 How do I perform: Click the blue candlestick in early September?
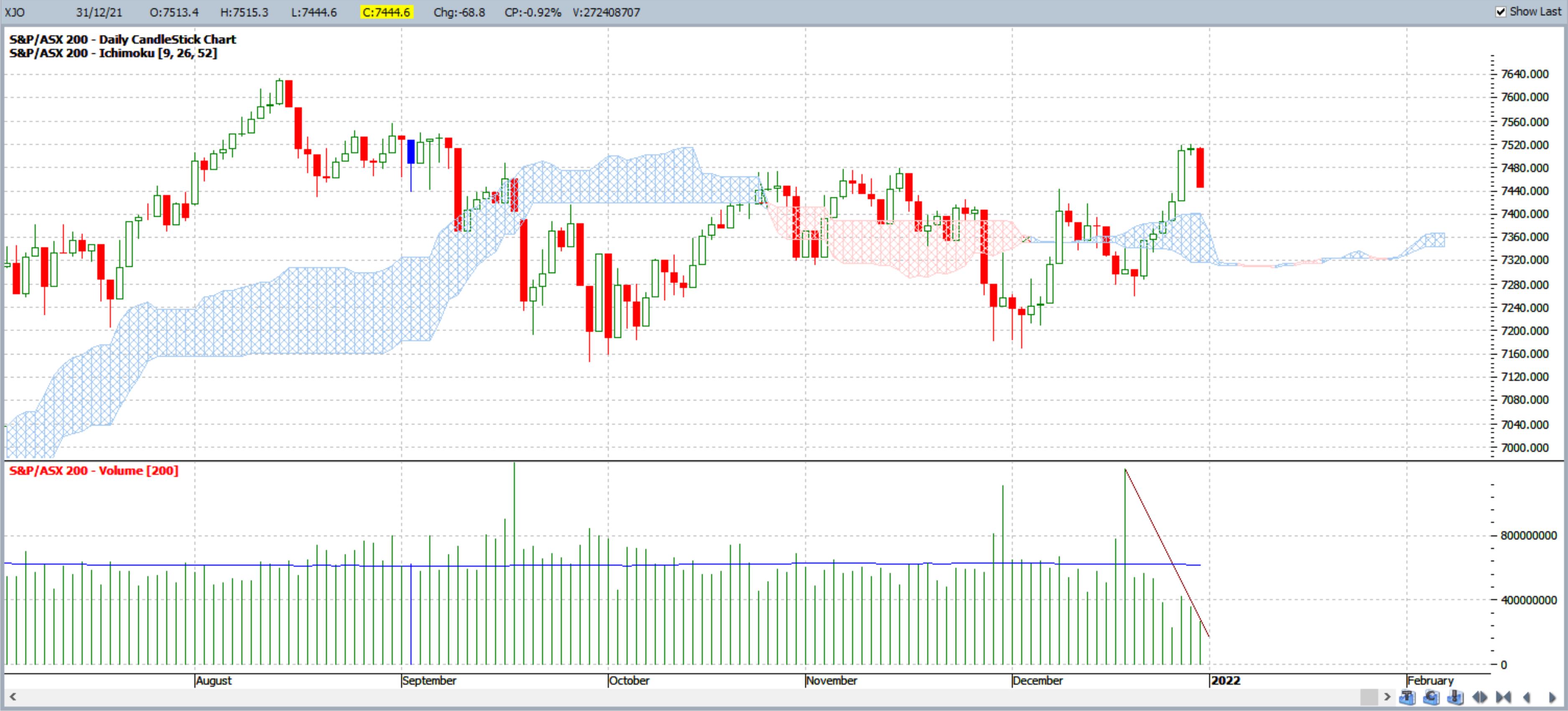coord(411,152)
